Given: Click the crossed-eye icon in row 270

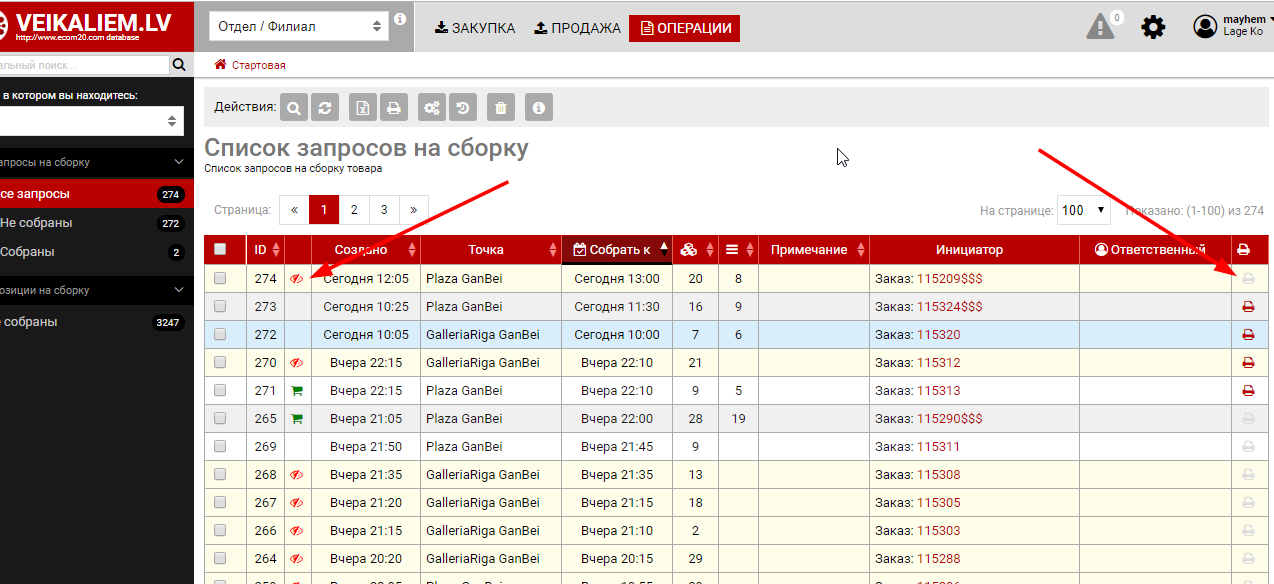Looking at the screenshot, I should [297, 363].
